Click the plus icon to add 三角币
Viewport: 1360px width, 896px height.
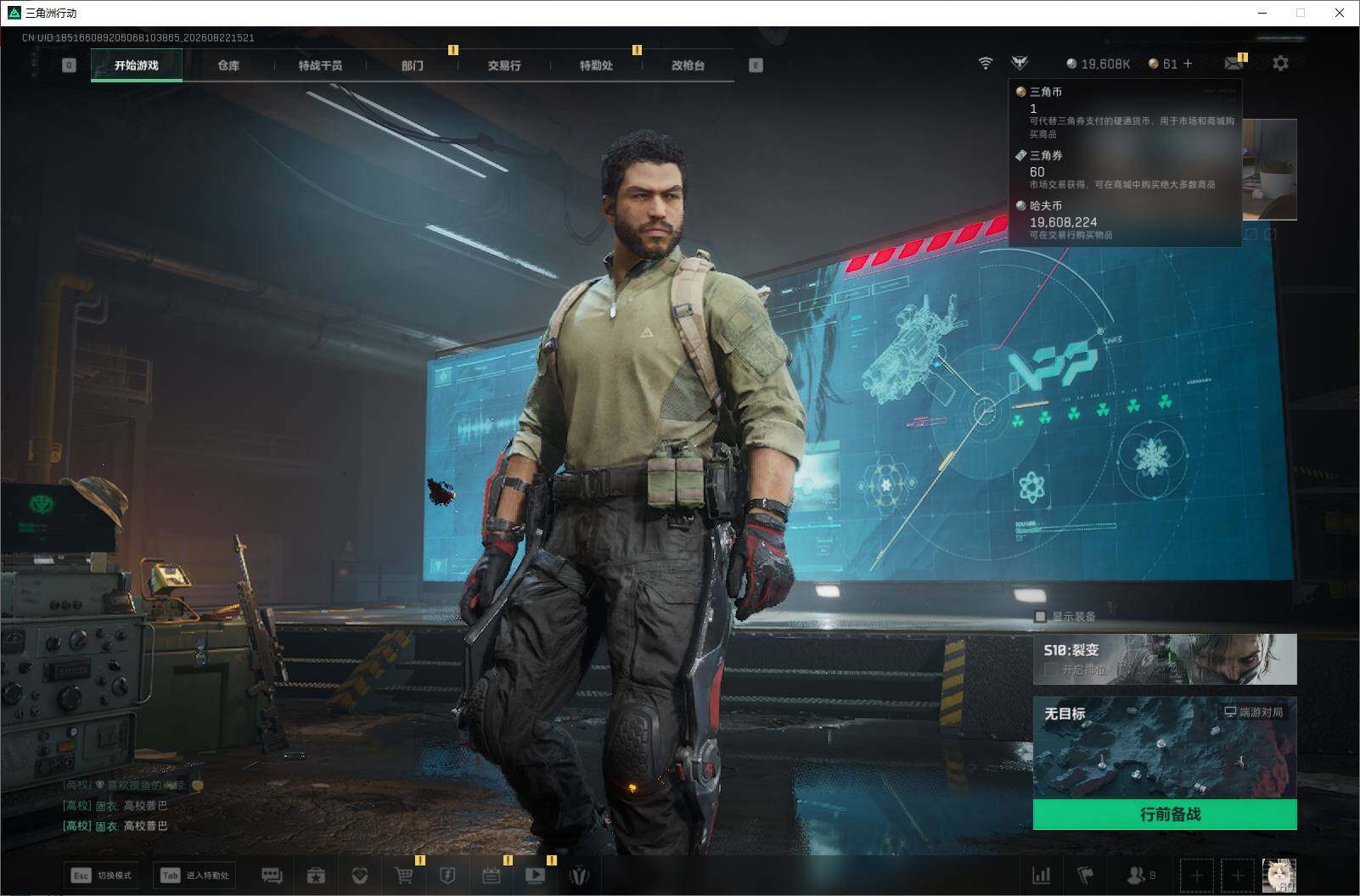(x=1188, y=64)
